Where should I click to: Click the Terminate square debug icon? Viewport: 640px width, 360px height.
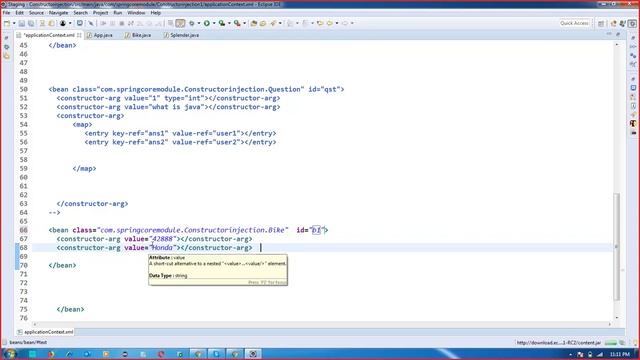(122, 23)
